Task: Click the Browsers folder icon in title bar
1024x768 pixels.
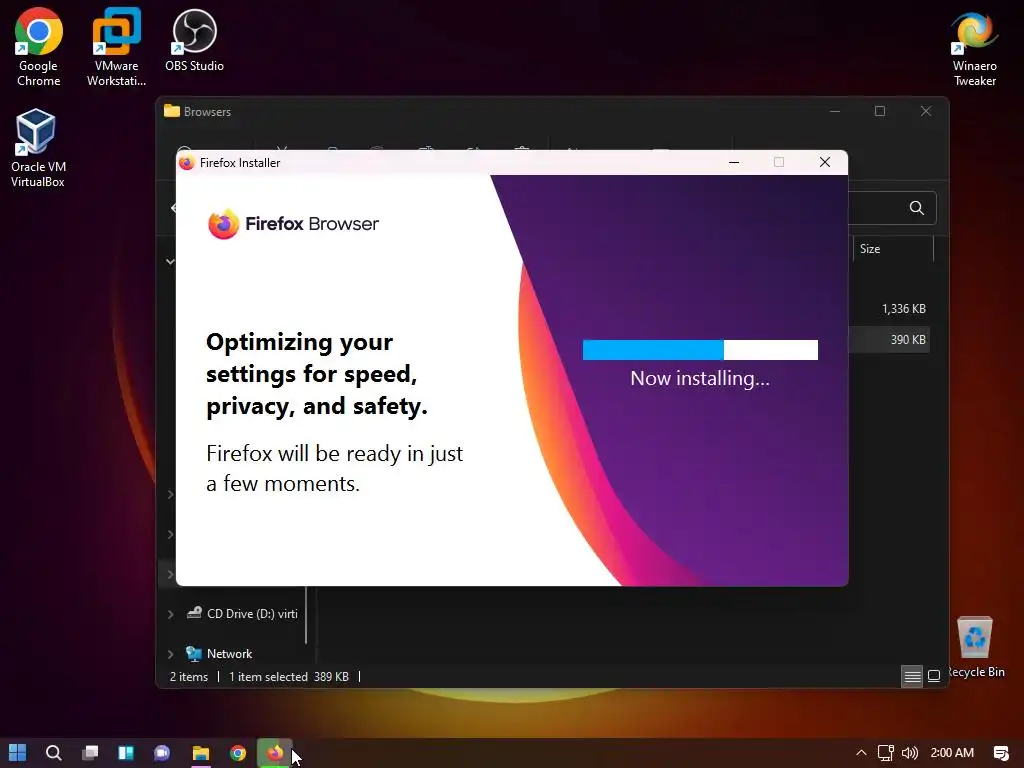Action: click(172, 111)
